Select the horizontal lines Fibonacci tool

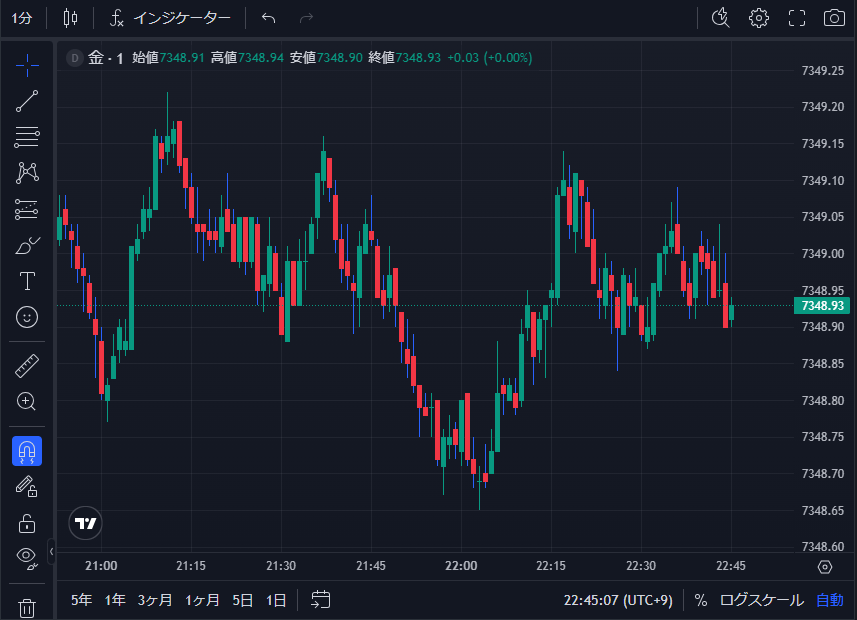click(27, 137)
